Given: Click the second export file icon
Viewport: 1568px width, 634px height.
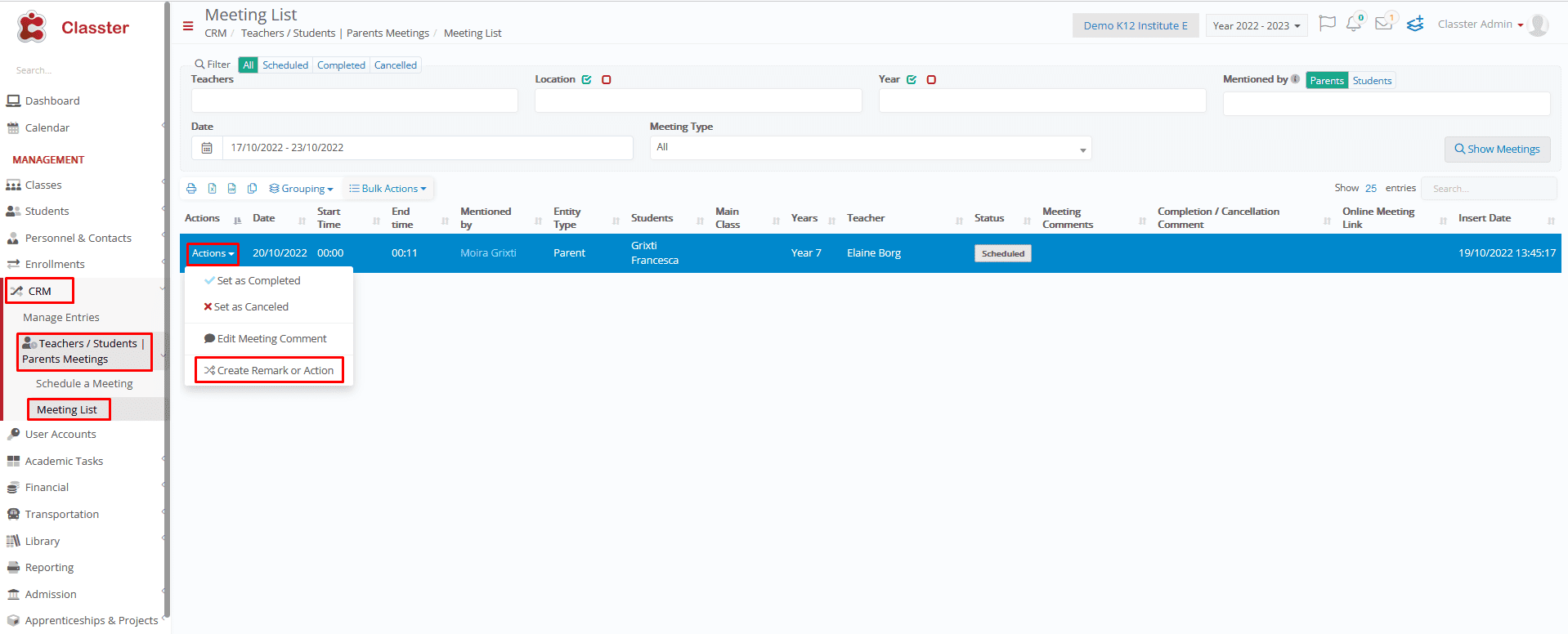Looking at the screenshot, I should (231, 189).
